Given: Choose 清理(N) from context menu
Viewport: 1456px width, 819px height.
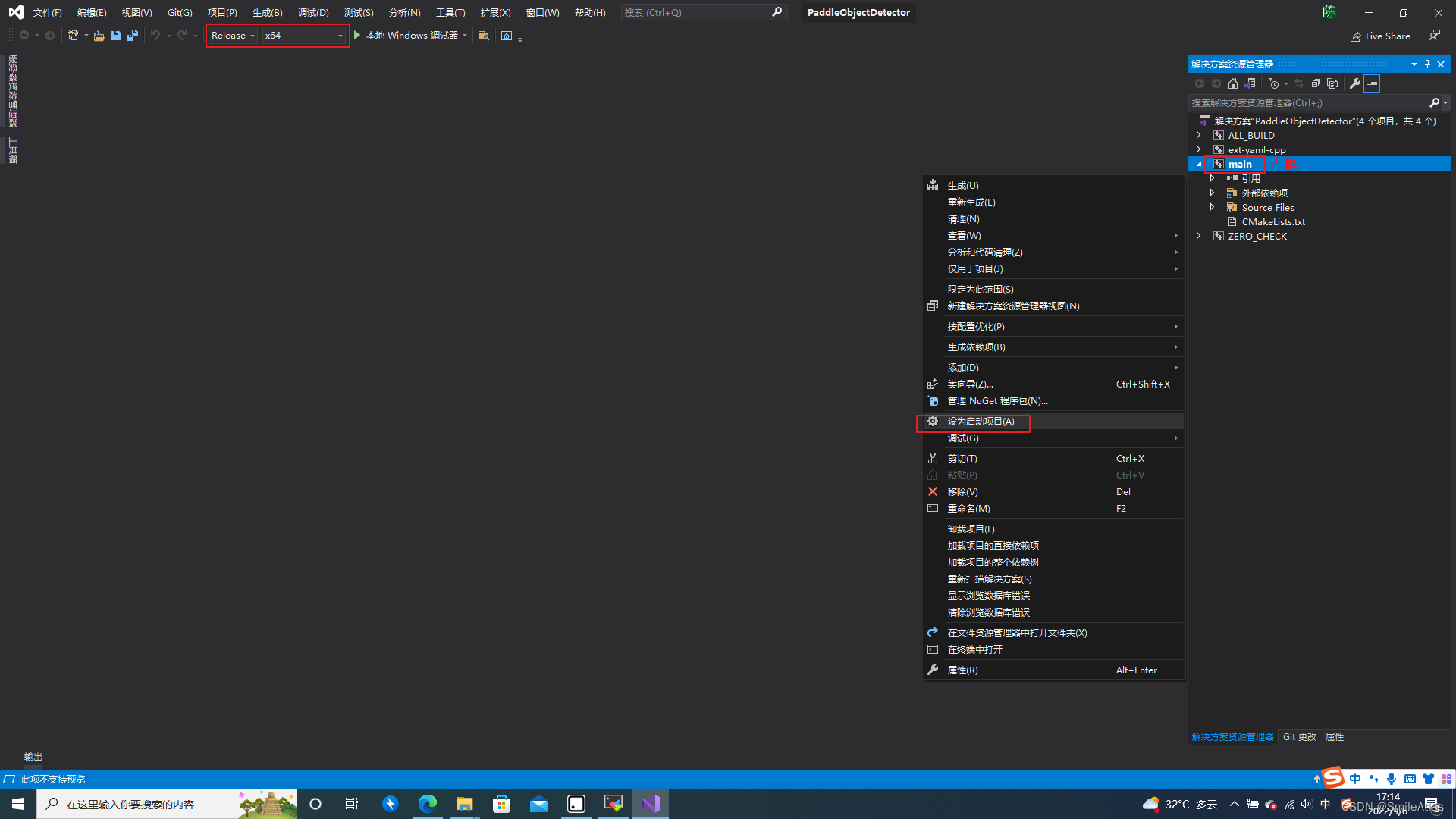Looking at the screenshot, I should (1053, 218).
